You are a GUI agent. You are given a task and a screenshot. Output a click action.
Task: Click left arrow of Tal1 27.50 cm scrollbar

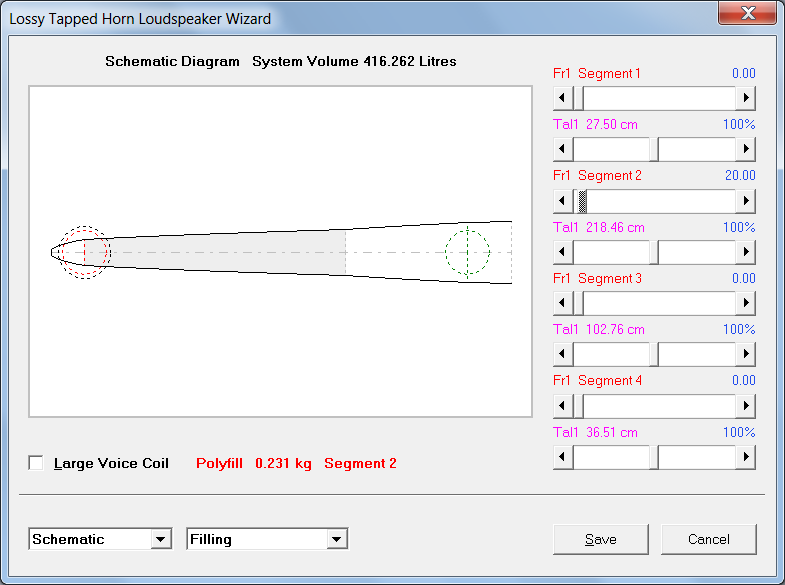[x=563, y=149]
